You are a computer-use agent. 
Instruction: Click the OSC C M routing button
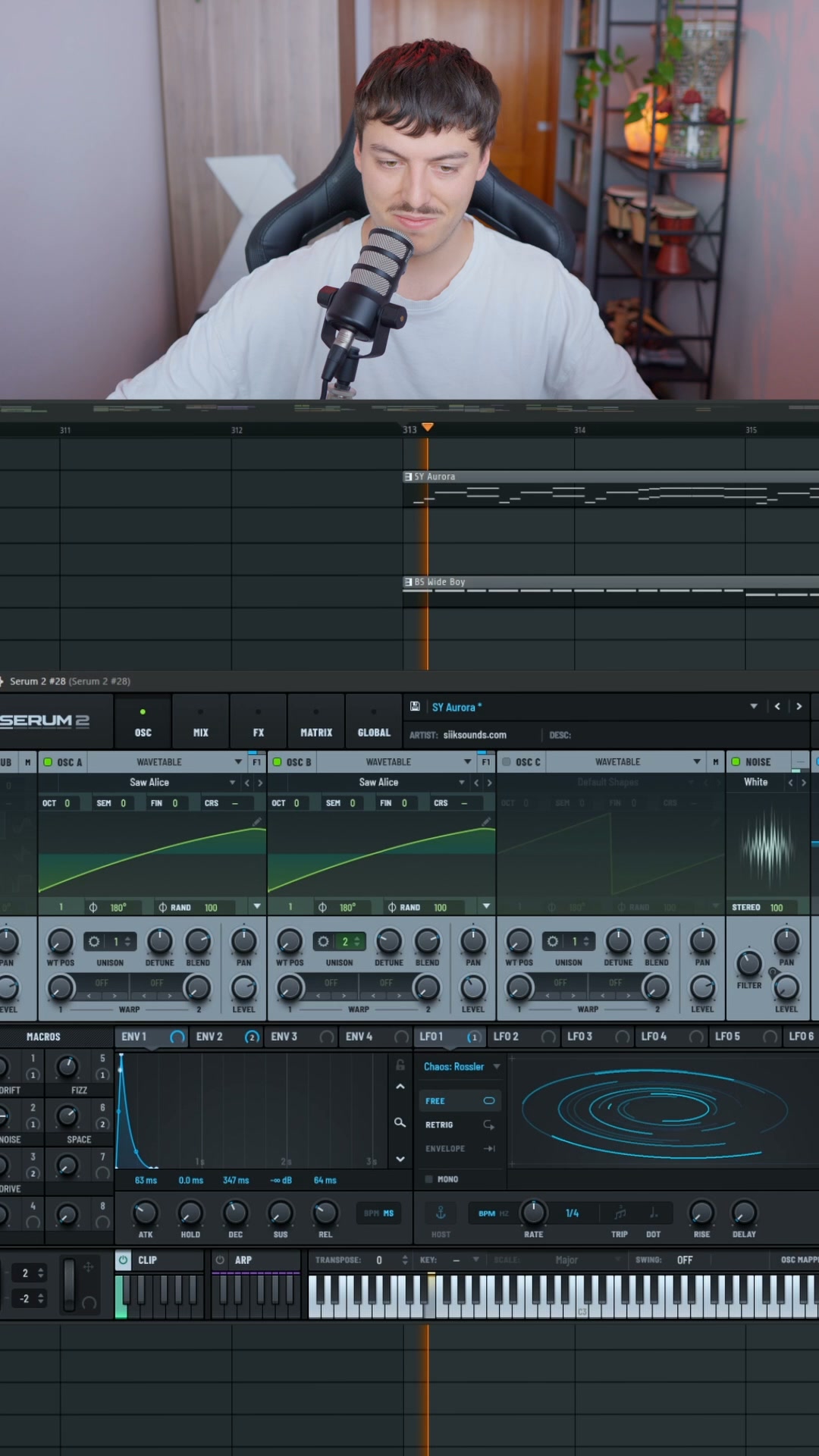pos(715,762)
